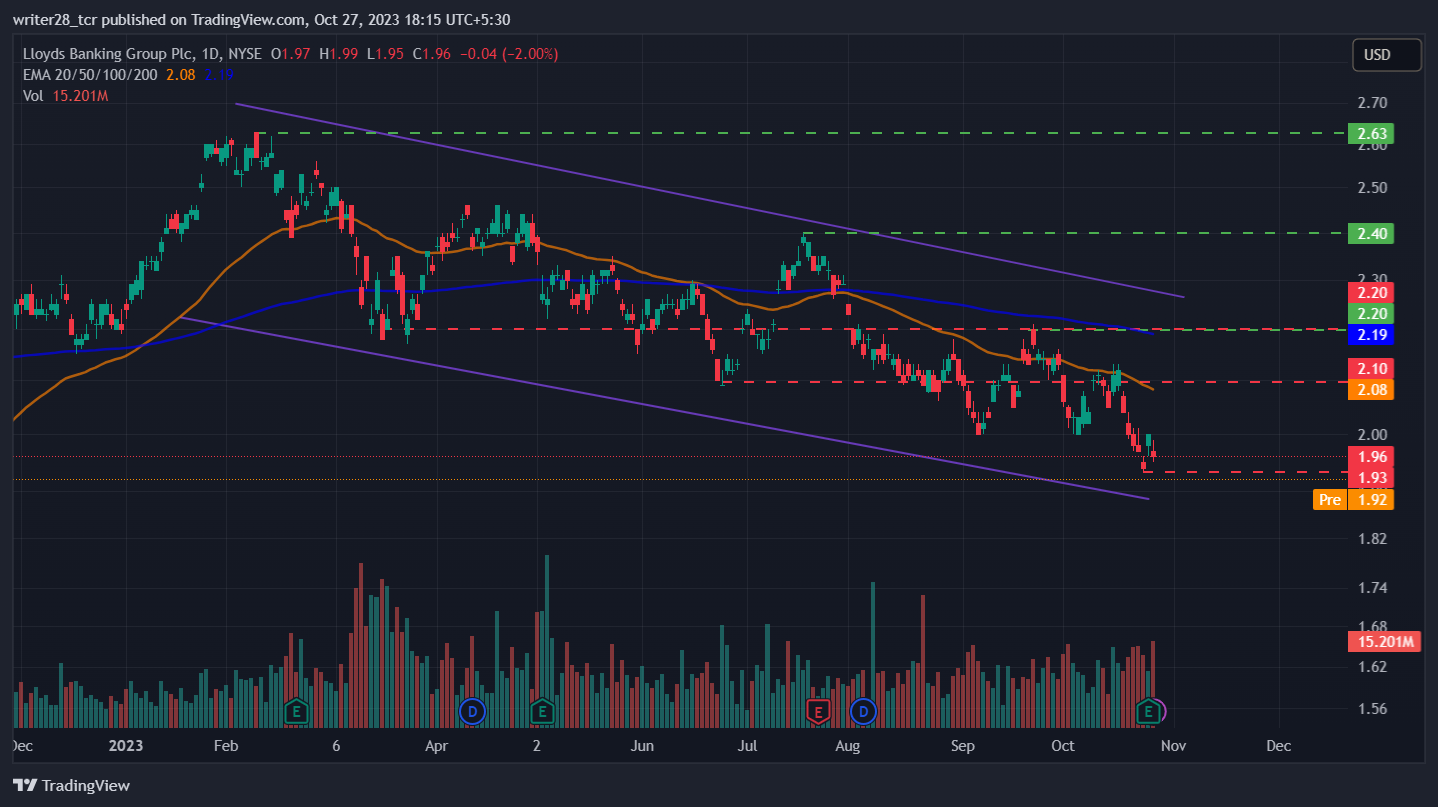Click the 1.82 price scale value

(1372, 539)
